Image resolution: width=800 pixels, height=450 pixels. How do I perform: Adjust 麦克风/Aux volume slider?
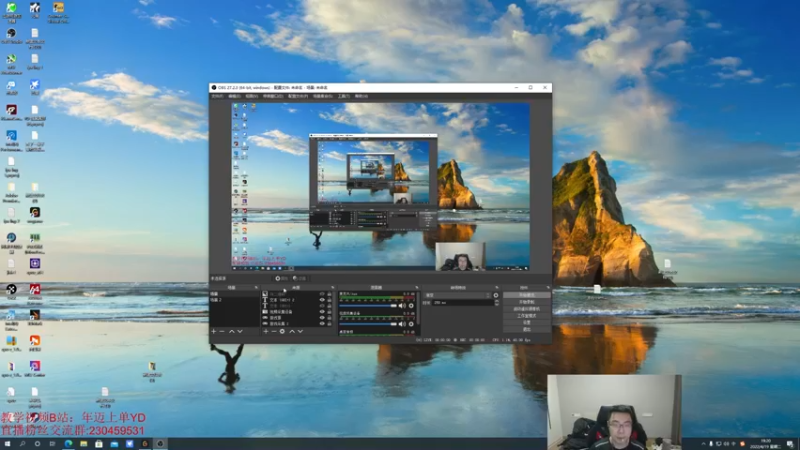368,306
